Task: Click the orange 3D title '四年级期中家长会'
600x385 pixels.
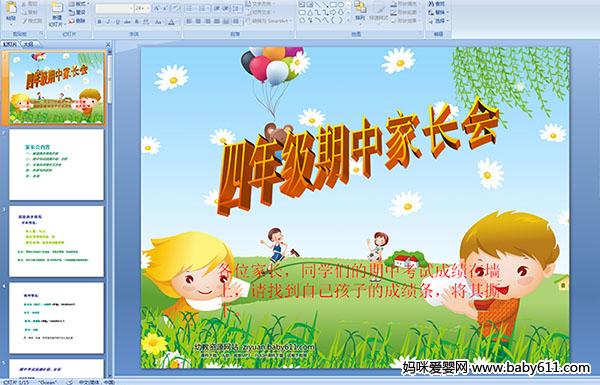Action: pyautogui.click(x=358, y=157)
